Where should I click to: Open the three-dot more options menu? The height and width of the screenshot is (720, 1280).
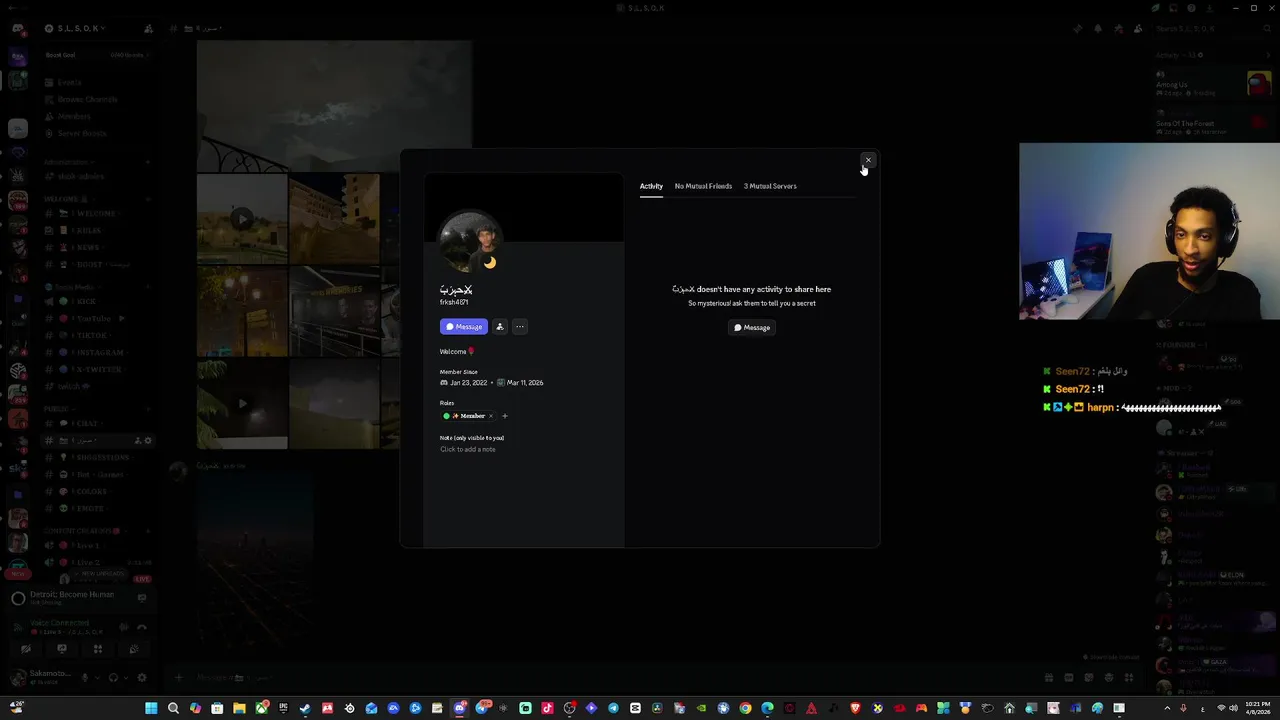519,327
